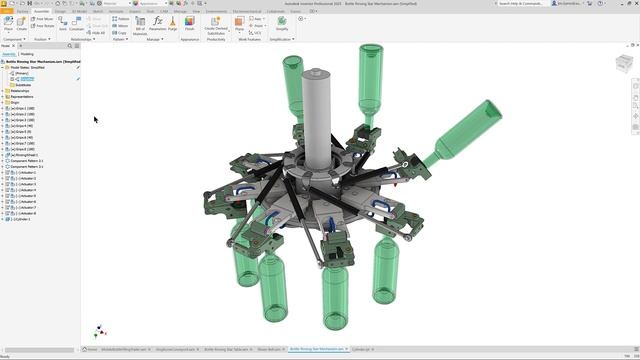Switch to Cylinder.ipt document tab
This screenshot has width=640, height=360.
360,349
